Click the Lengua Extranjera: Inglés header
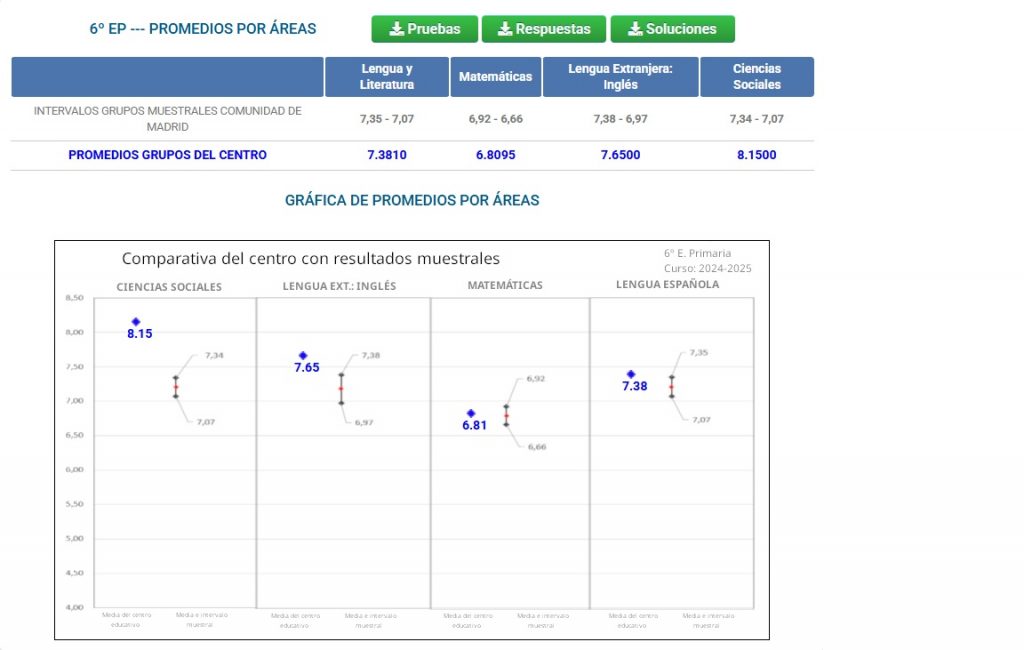This screenshot has width=1024, height=650. (620, 76)
